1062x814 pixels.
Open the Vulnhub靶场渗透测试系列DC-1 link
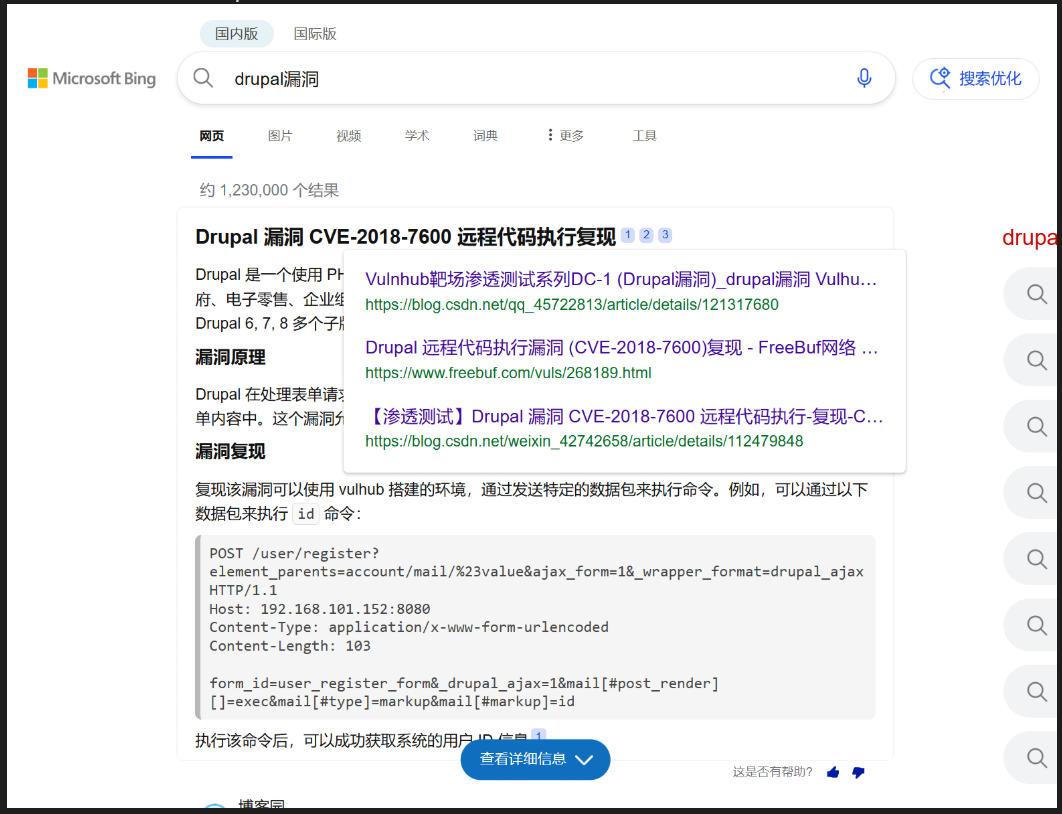621,279
